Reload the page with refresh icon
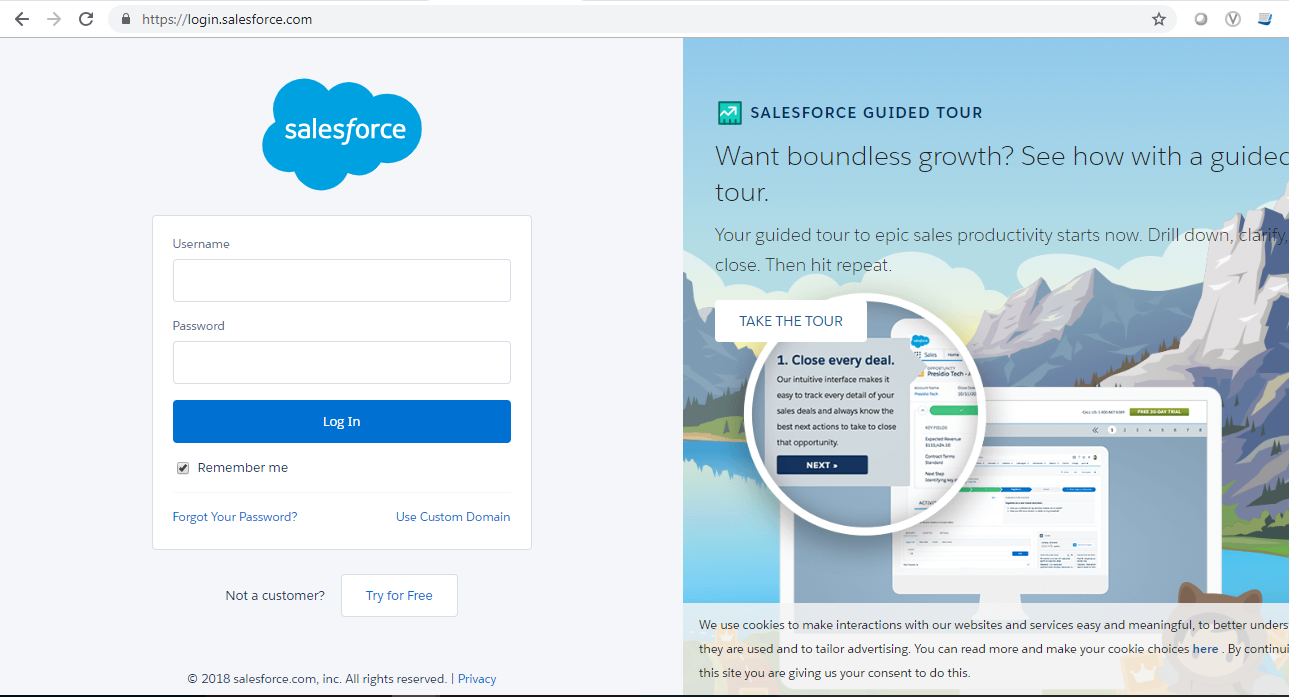This screenshot has width=1289, height=697. click(86, 19)
